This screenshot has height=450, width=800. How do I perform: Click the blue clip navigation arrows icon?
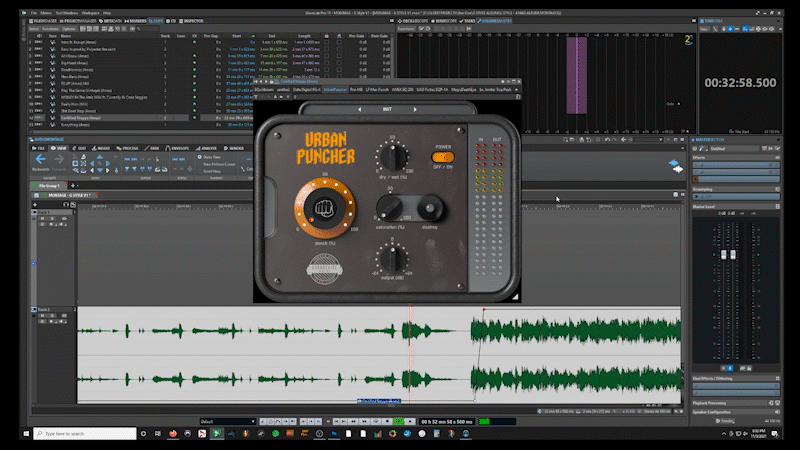point(676,166)
